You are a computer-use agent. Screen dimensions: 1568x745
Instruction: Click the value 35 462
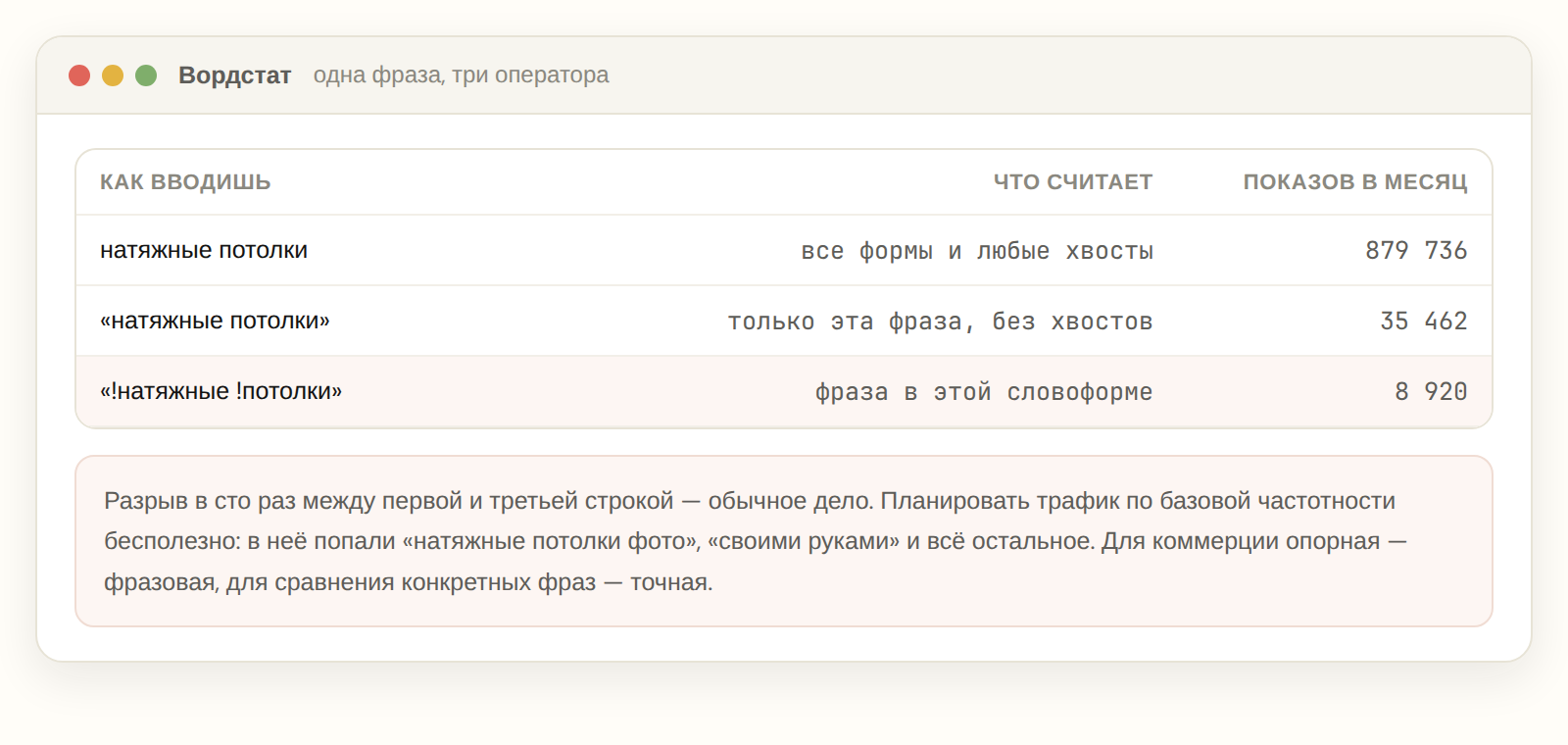point(1423,321)
